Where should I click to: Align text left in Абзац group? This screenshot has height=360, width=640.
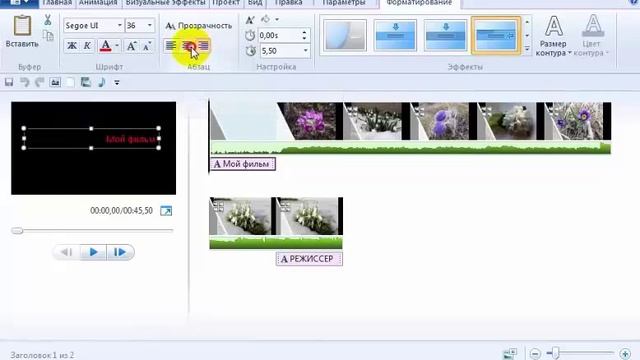click(x=171, y=46)
